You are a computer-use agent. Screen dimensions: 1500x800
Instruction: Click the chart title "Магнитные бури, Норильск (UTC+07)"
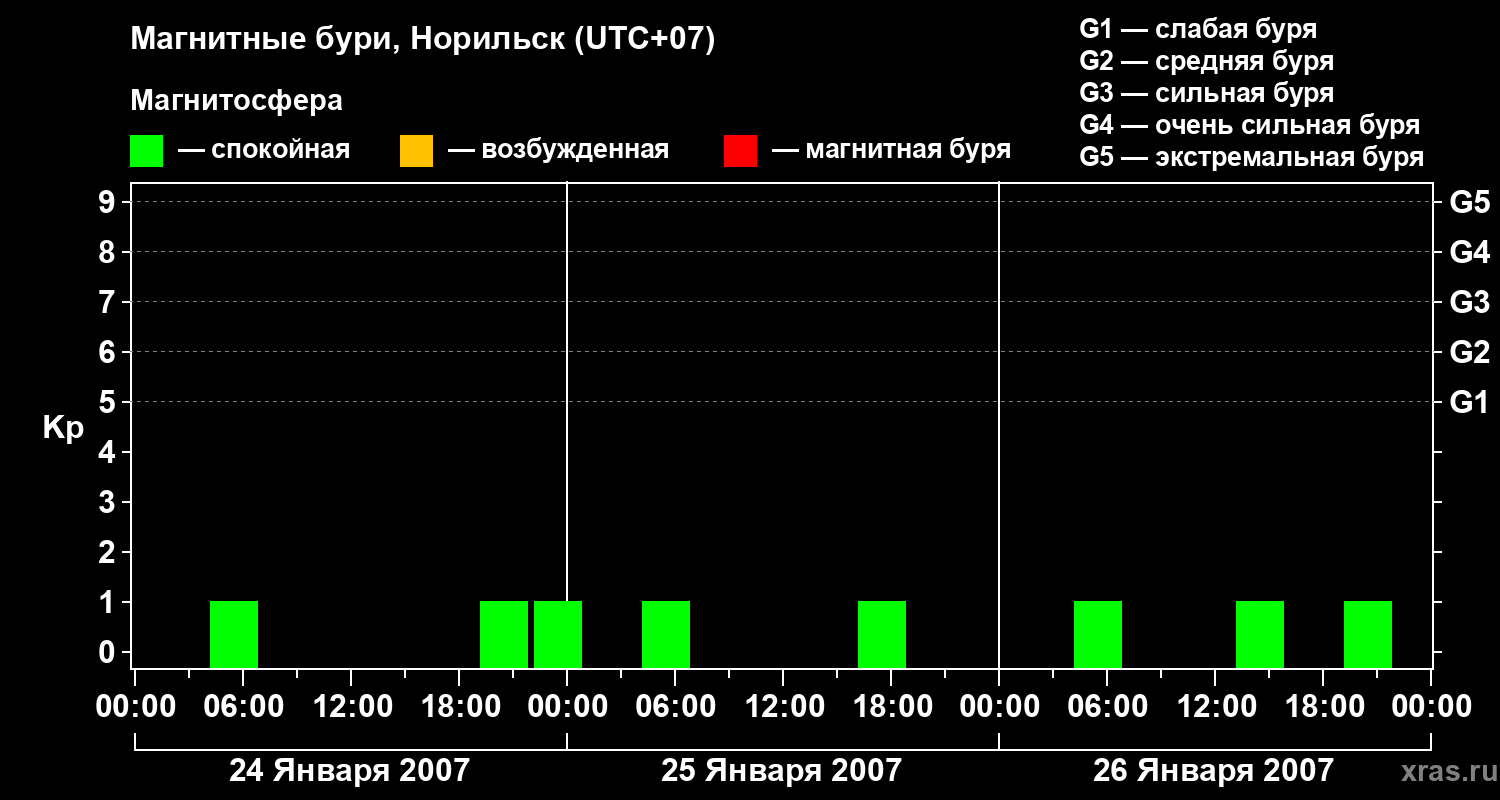click(423, 40)
